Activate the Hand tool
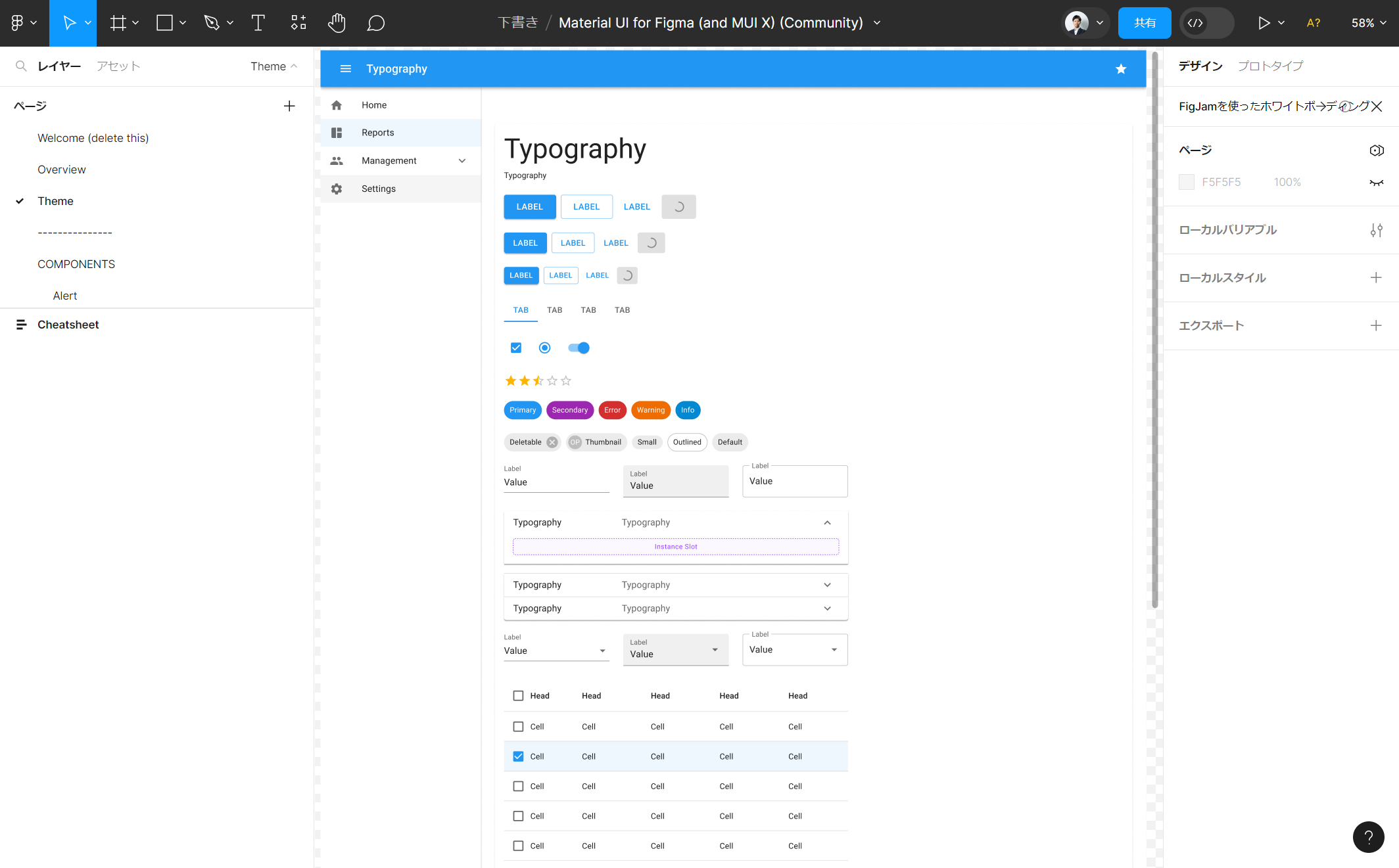 tap(336, 23)
